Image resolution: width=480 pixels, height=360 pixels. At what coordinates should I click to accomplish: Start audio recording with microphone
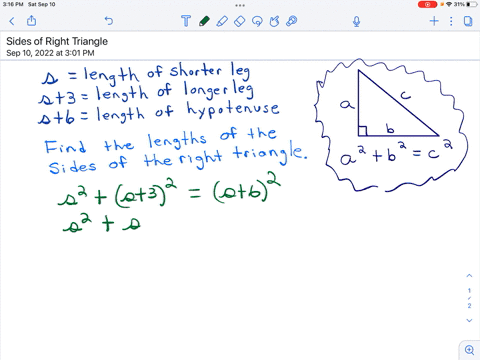(356, 21)
